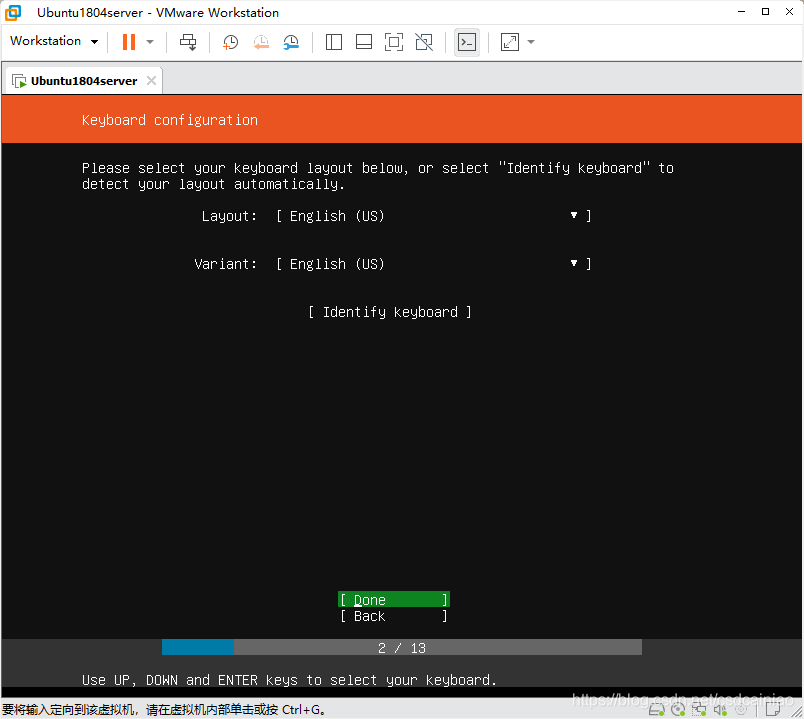Screen dimensions: 804x719
Task: Open the Workstation menu
Action: 53,41
